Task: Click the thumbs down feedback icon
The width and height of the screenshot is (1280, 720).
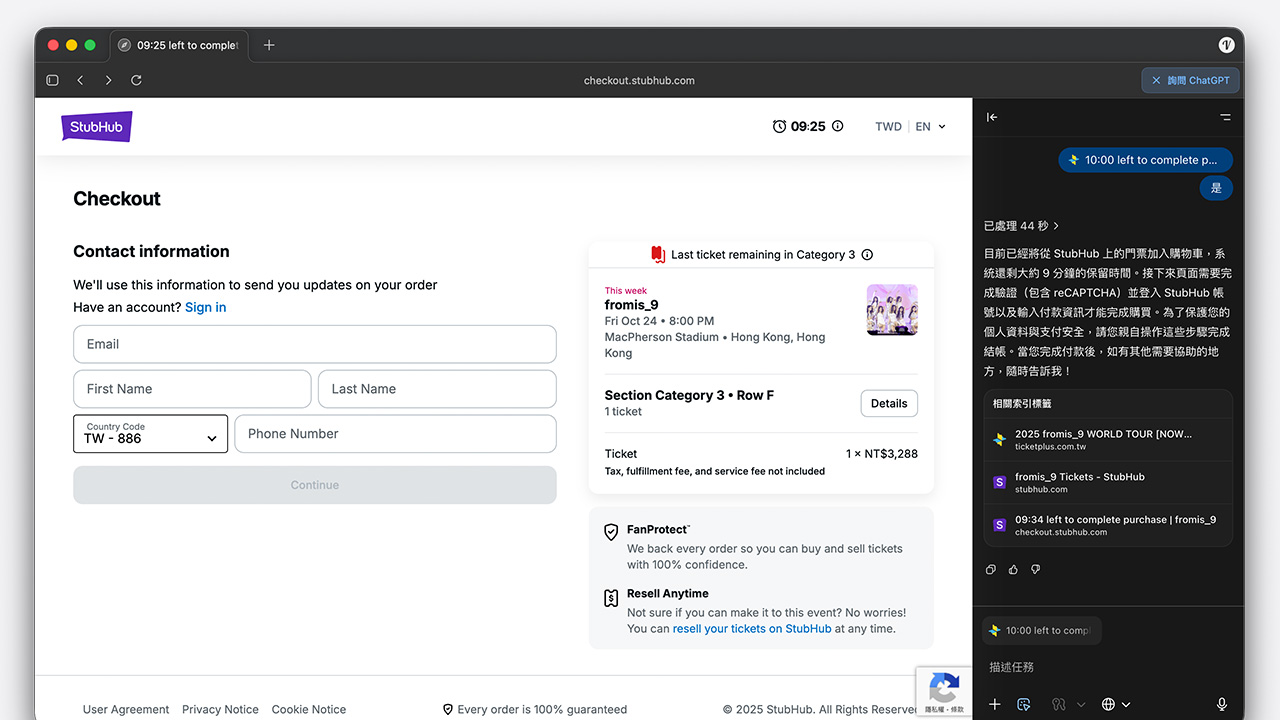Action: [1035, 570]
